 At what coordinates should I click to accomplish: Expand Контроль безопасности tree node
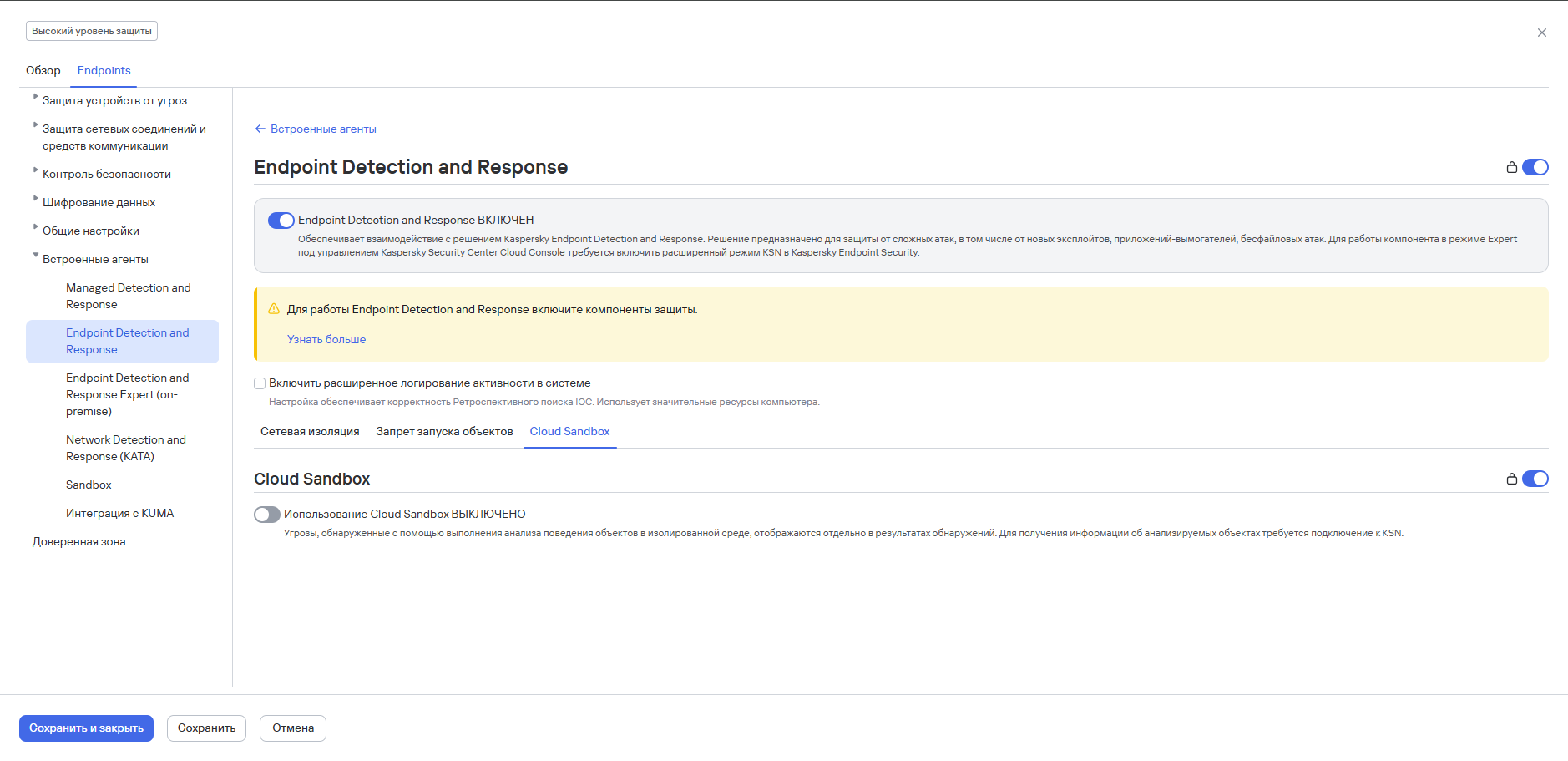click(35, 170)
